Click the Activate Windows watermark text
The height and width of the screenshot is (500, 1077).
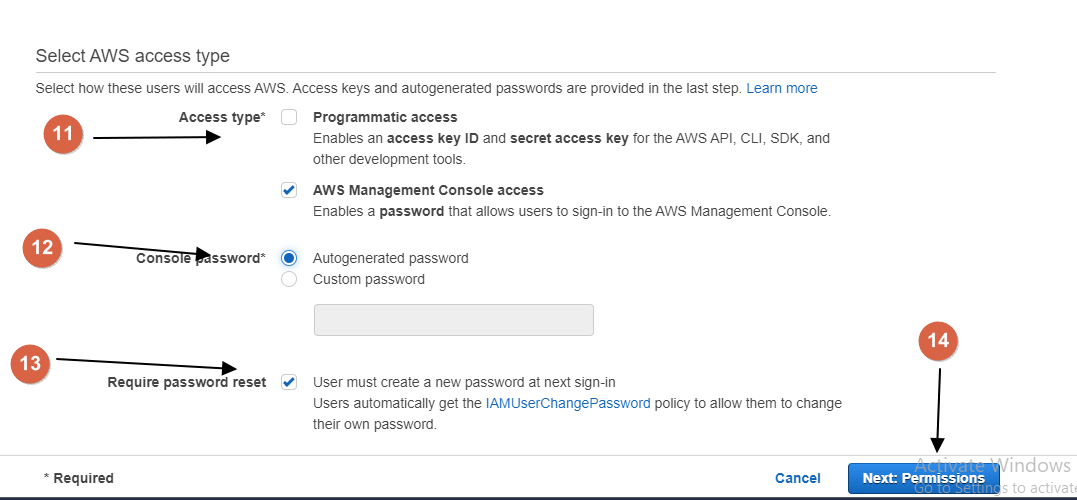point(992,465)
